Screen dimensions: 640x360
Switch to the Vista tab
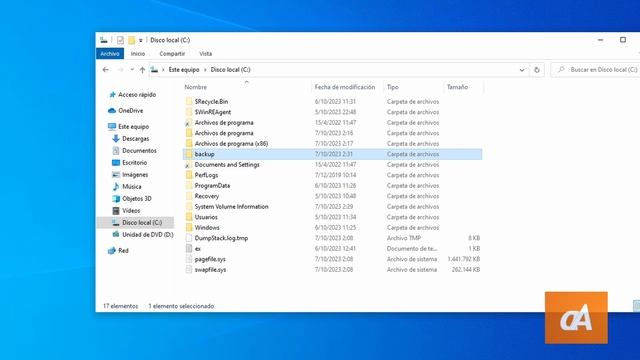coord(206,53)
